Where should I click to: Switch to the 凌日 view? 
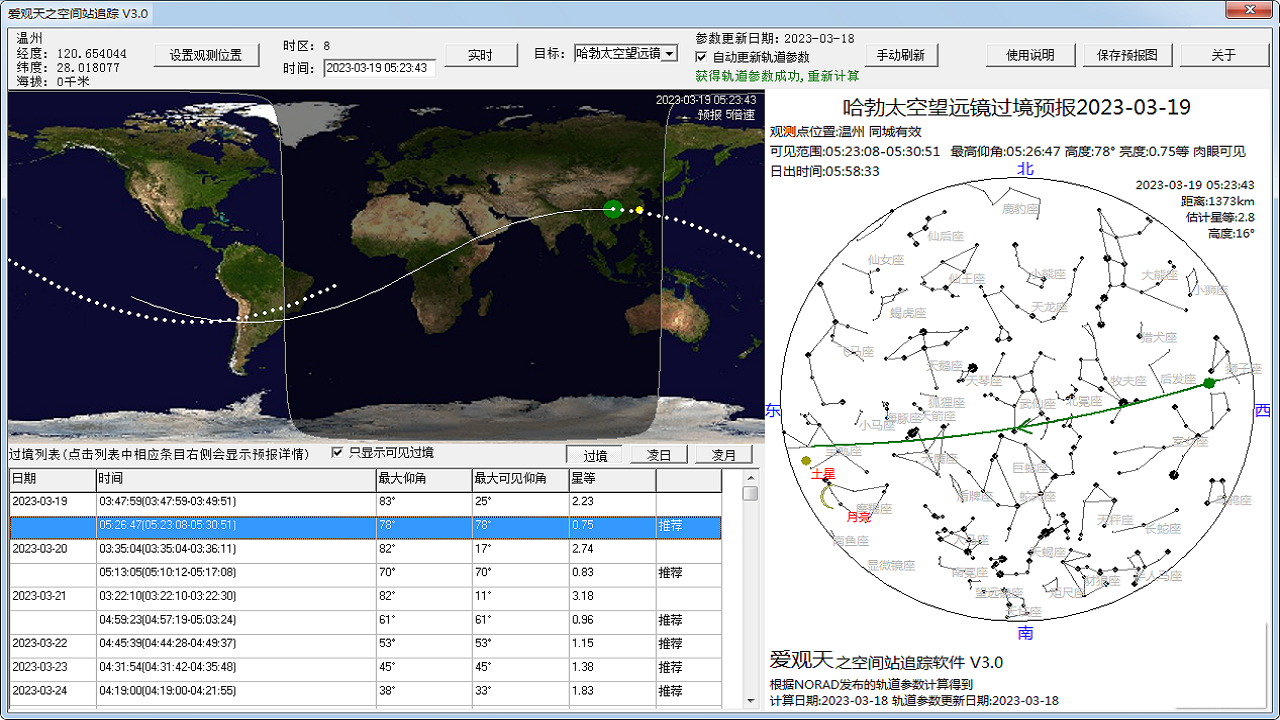[x=659, y=453]
